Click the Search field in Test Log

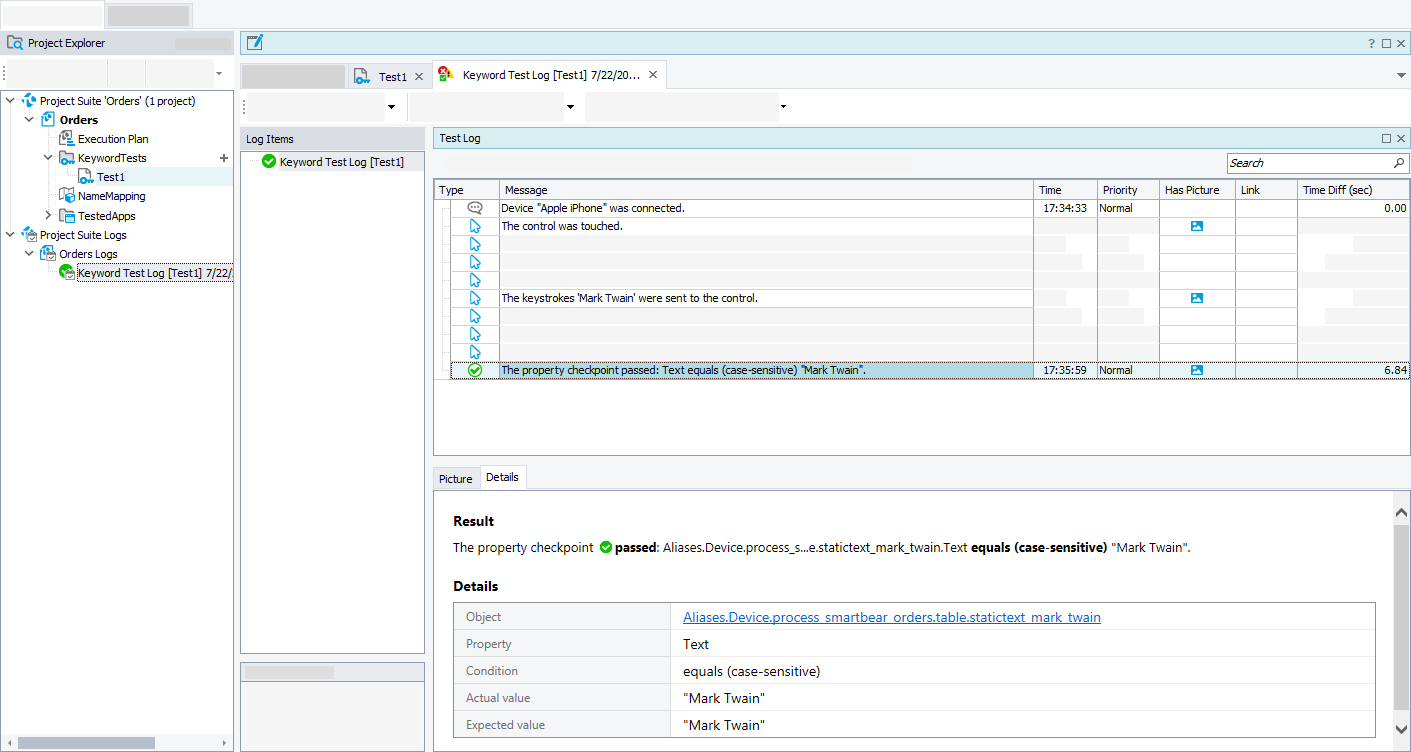[x=1308, y=163]
